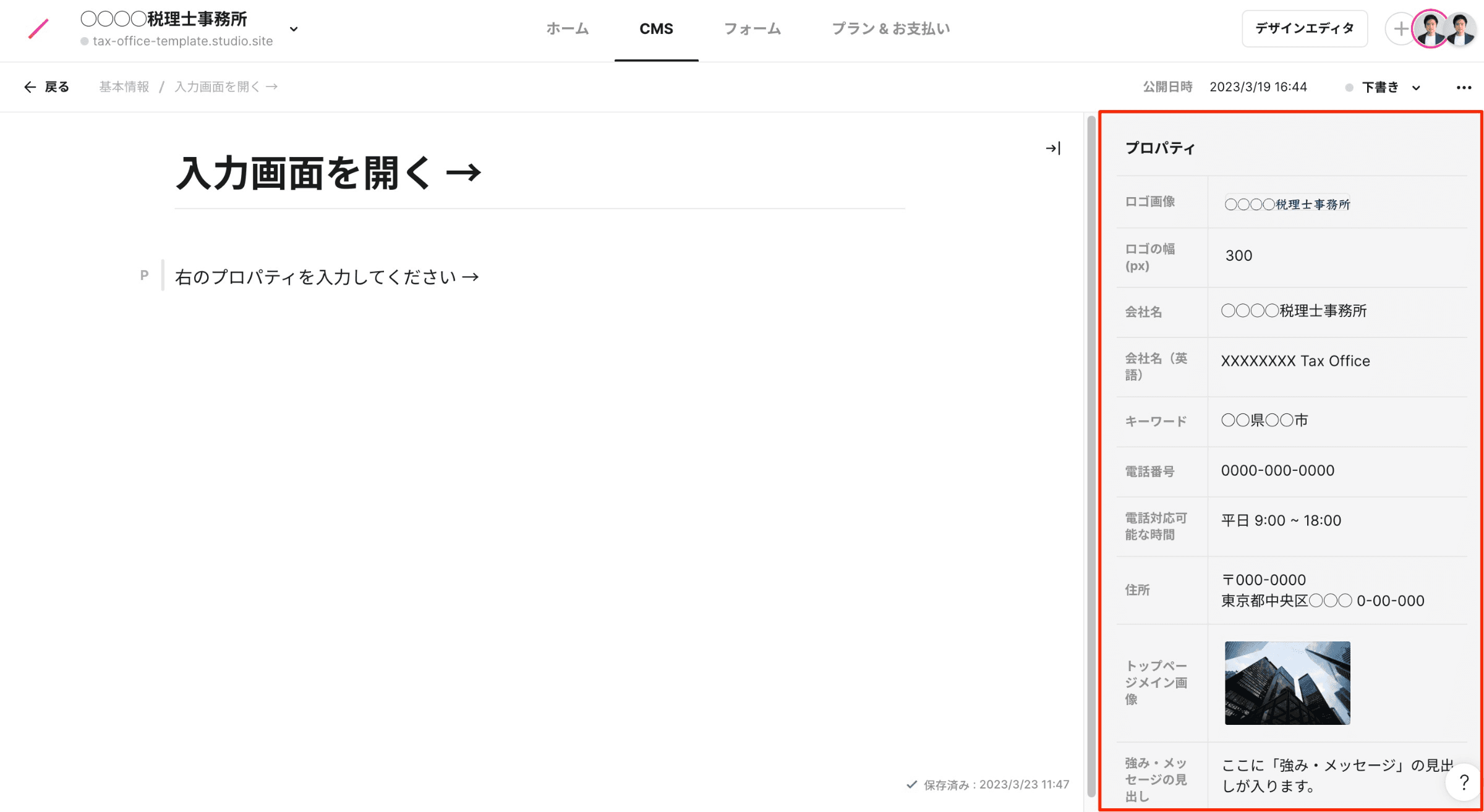Open the three-dots more options menu
This screenshot has height=812, width=1484.
pyautogui.click(x=1464, y=87)
